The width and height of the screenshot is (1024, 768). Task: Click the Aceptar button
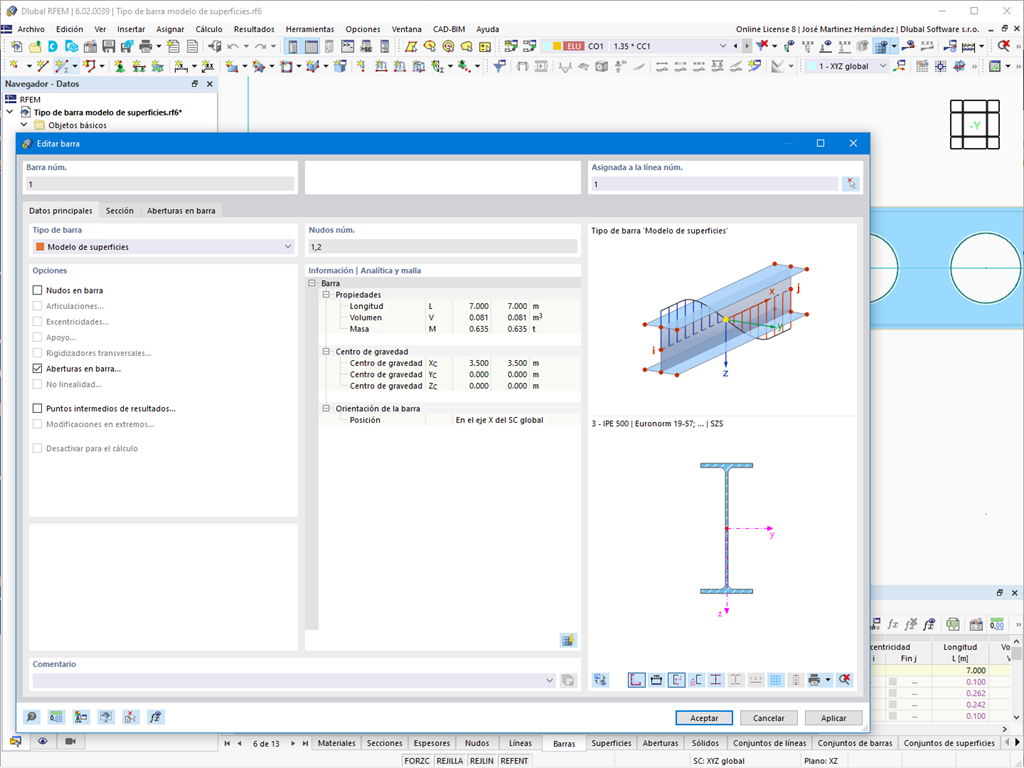coord(704,718)
